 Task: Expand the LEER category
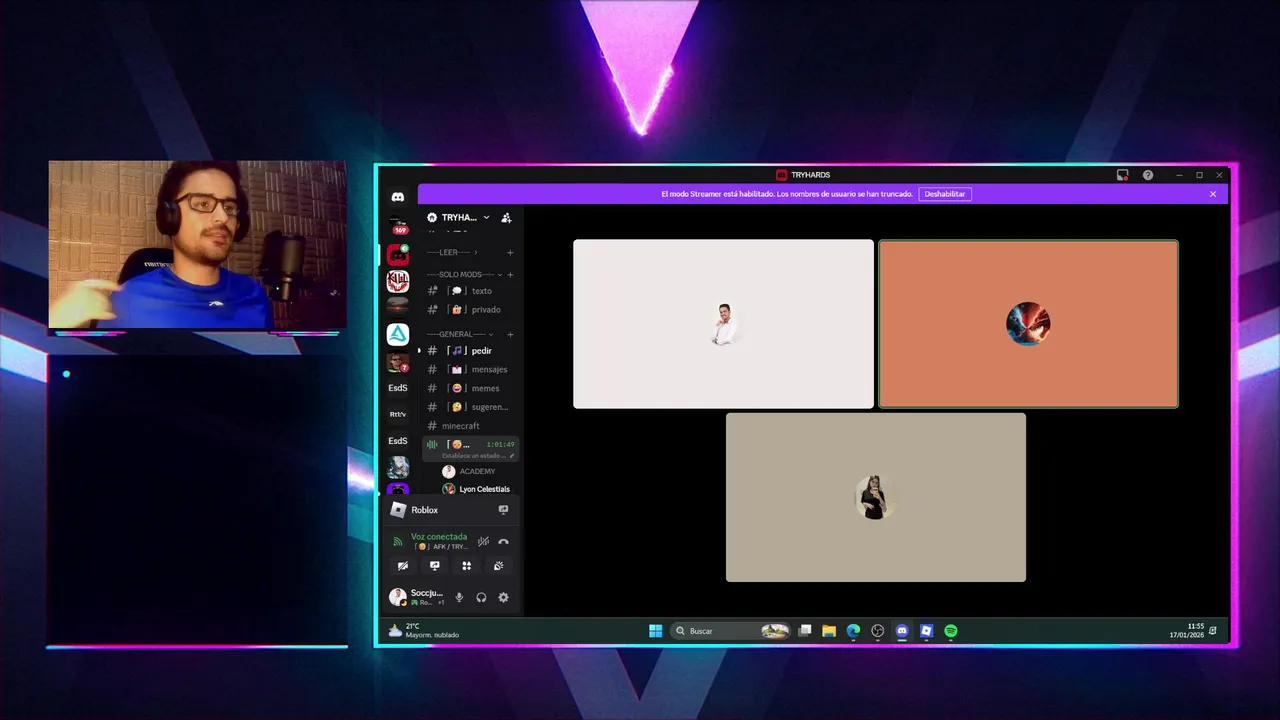[x=450, y=252]
